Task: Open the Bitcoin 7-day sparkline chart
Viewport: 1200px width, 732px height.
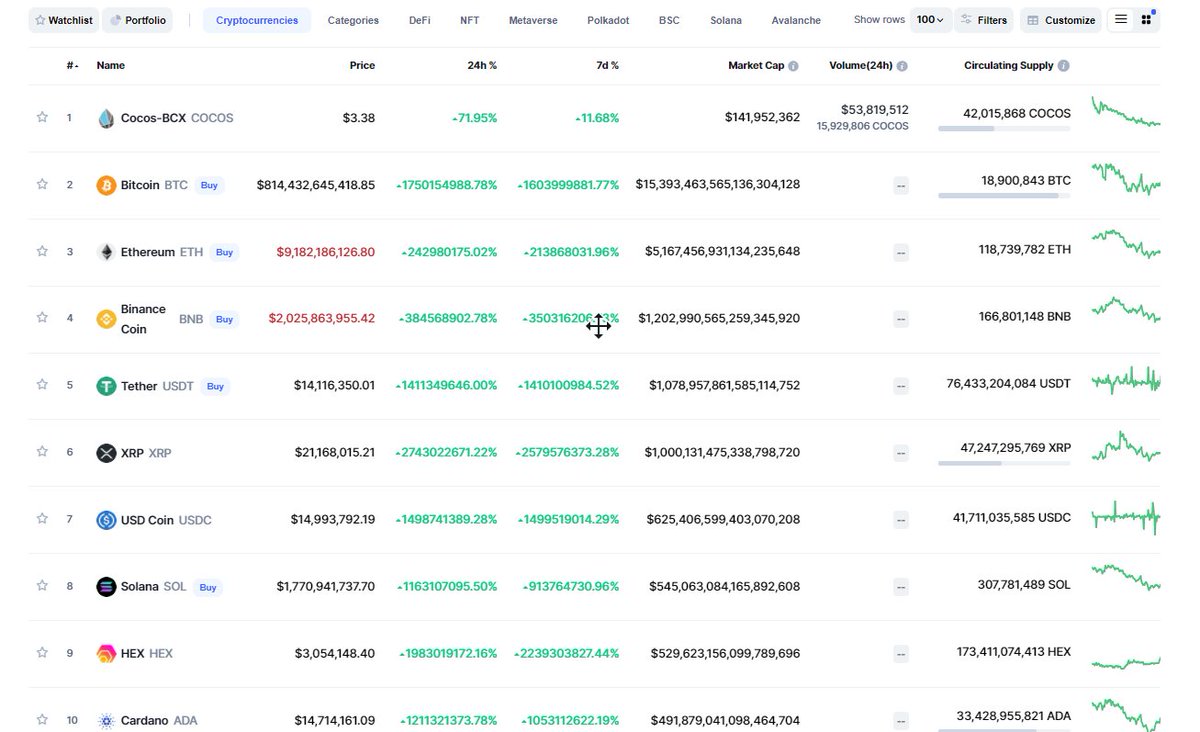Action: pyautogui.click(x=1126, y=179)
